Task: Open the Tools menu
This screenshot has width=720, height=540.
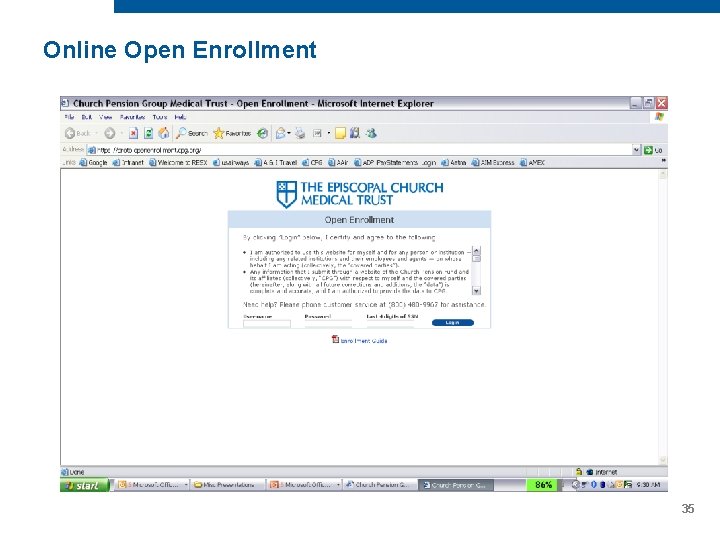Action: pos(160,117)
